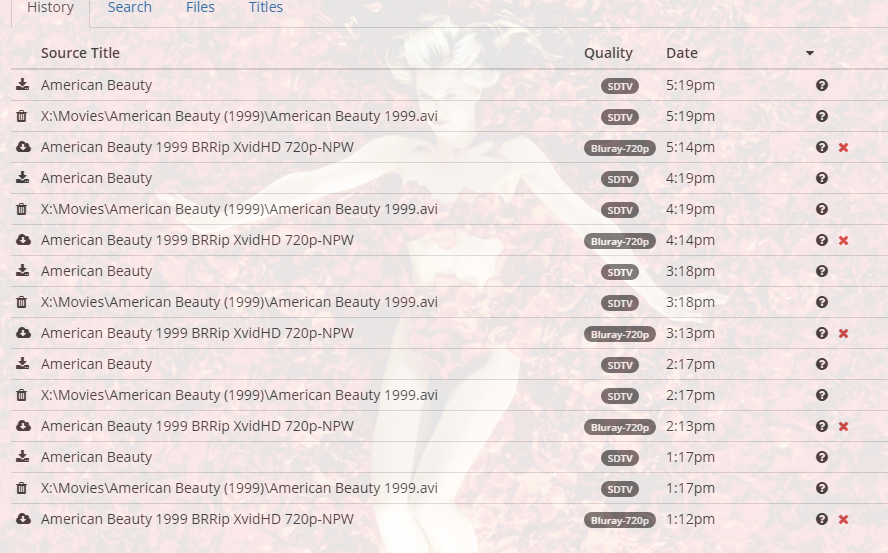888x553 pixels.
Task: Show details for the 5:19pm imported American Beauty row
Action: coord(822,85)
